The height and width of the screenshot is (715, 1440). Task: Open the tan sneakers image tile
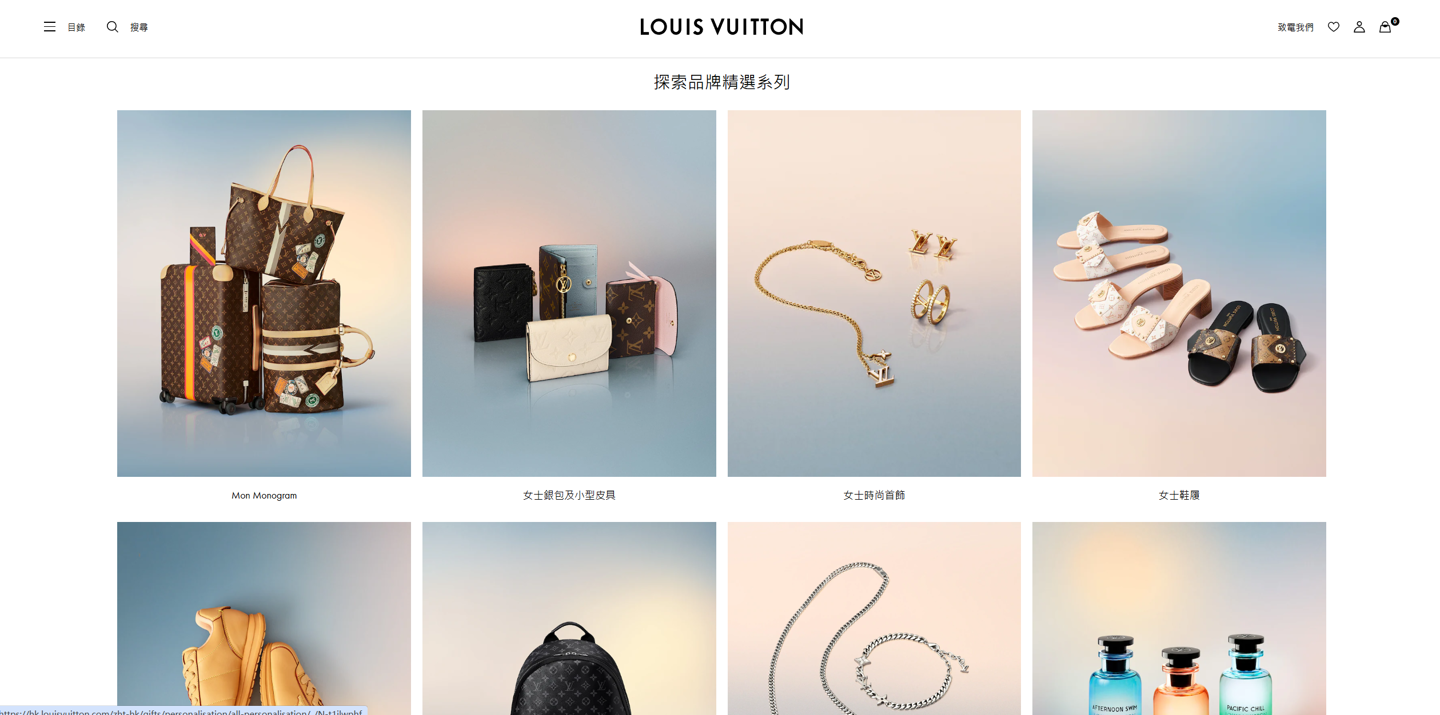point(264,618)
